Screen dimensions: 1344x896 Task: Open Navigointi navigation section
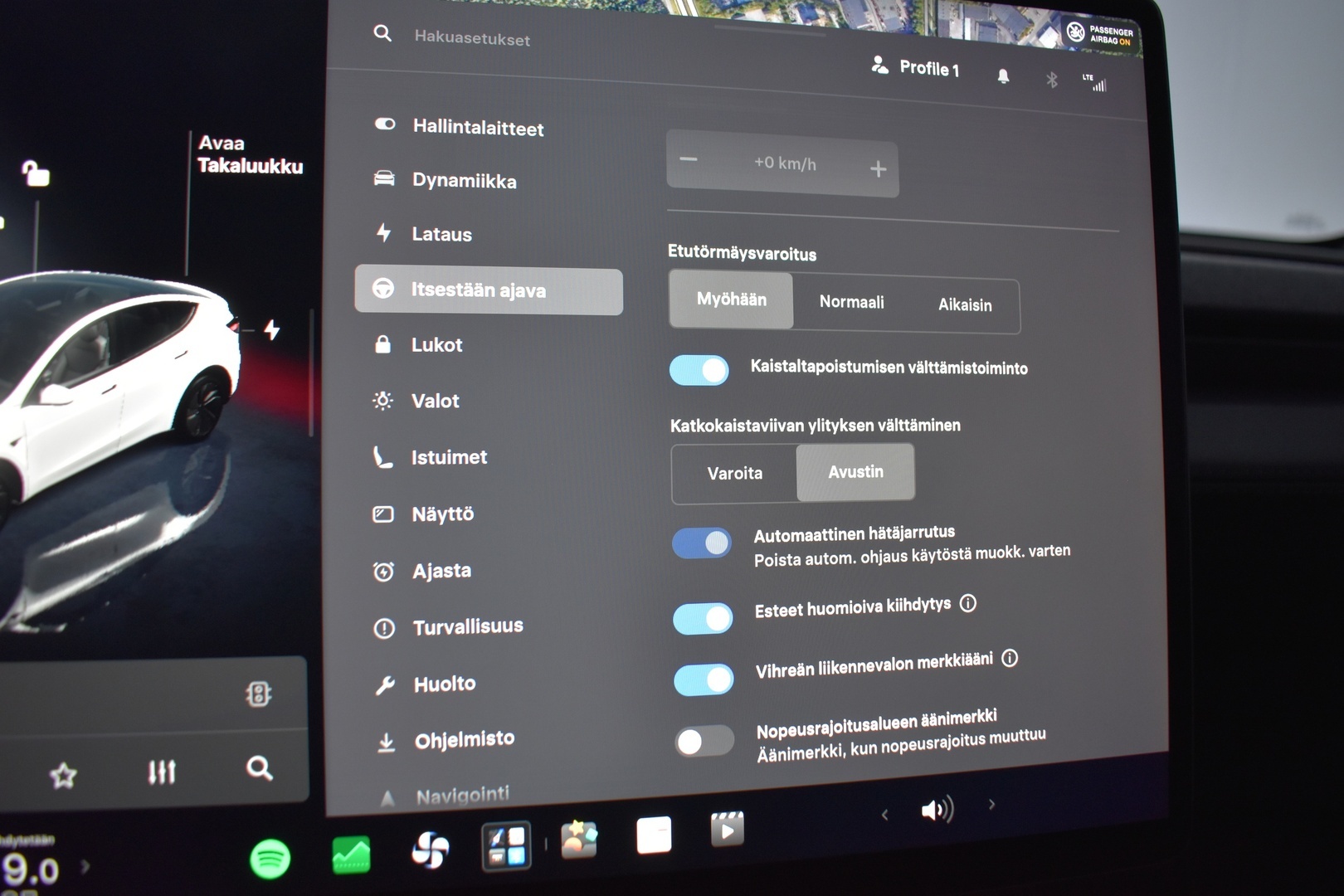point(445,796)
